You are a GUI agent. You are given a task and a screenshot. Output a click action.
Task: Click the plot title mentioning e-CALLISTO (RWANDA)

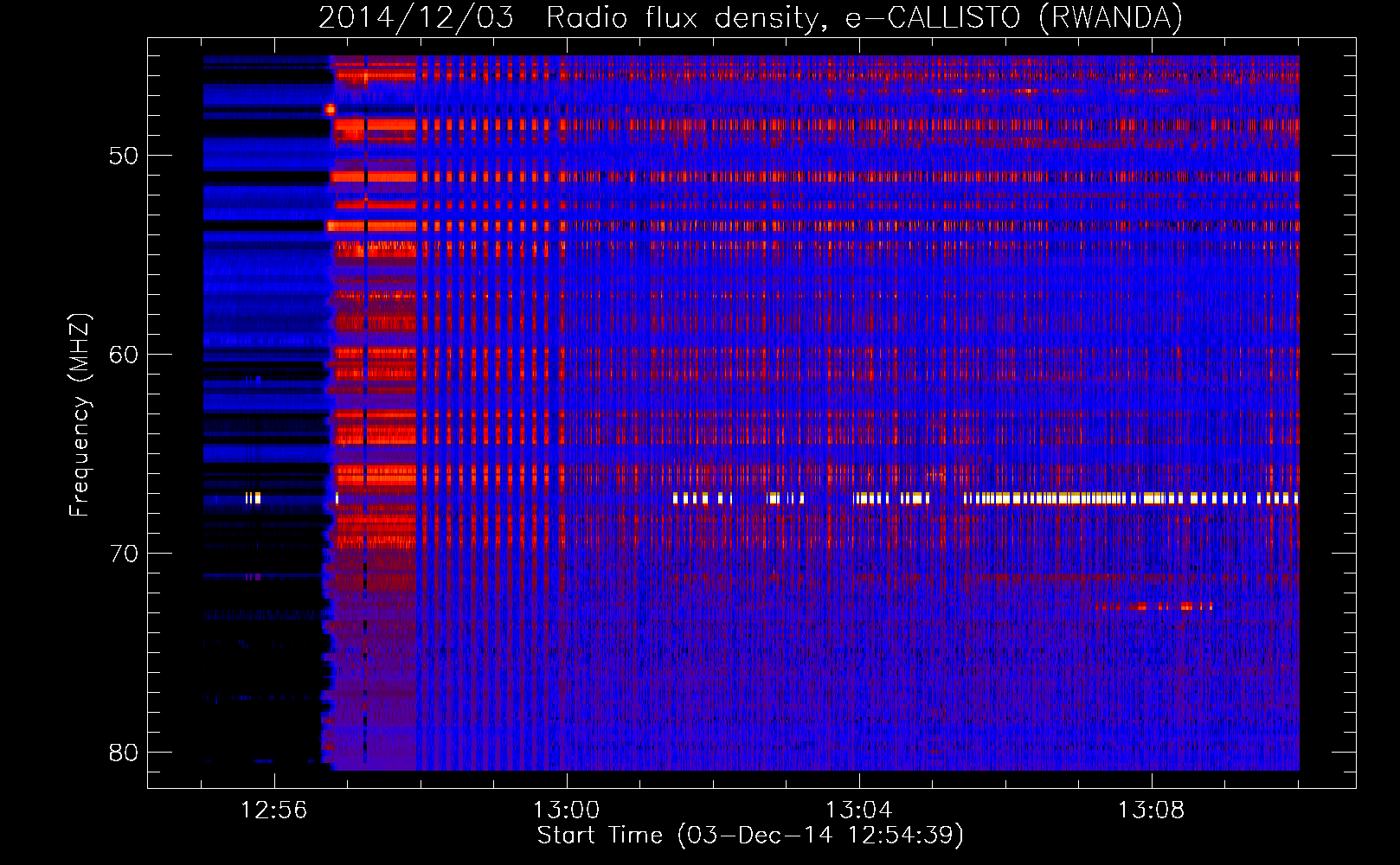pyautogui.click(x=750, y=17)
